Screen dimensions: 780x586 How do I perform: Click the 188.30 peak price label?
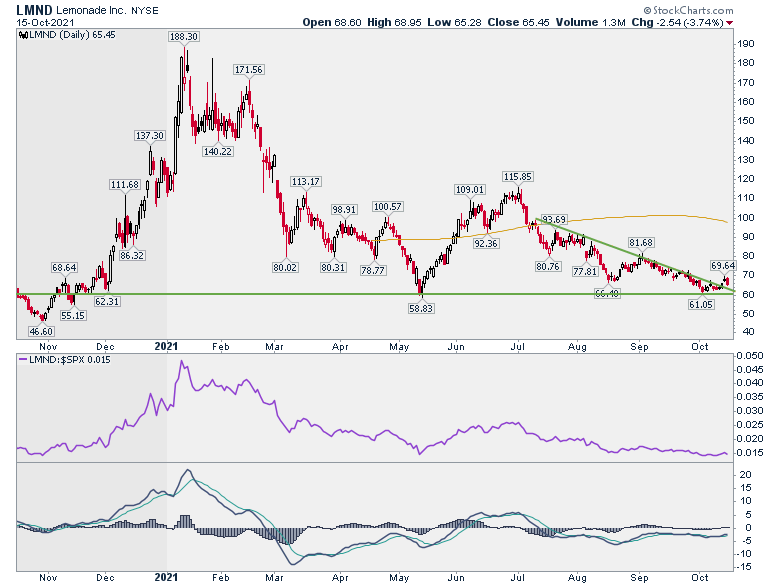point(184,37)
